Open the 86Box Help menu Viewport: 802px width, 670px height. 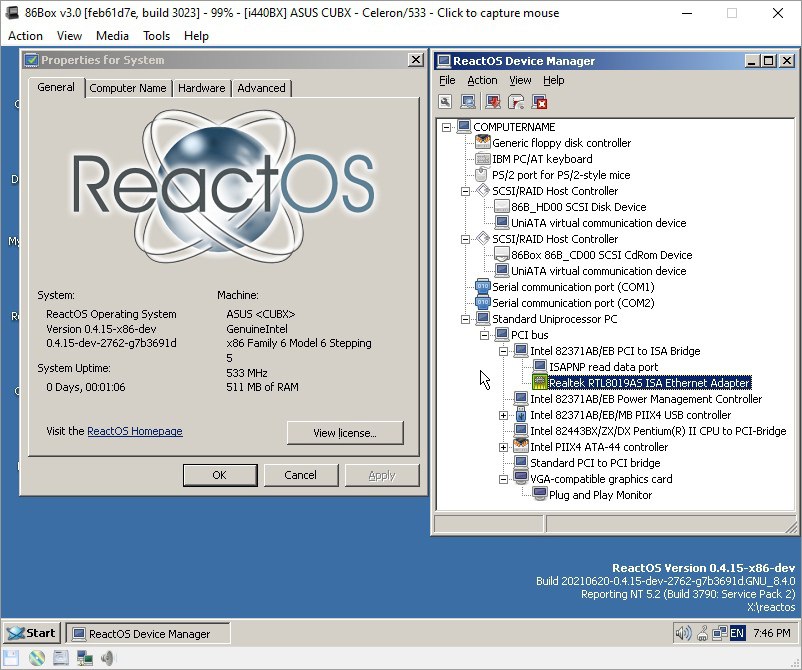click(196, 35)
